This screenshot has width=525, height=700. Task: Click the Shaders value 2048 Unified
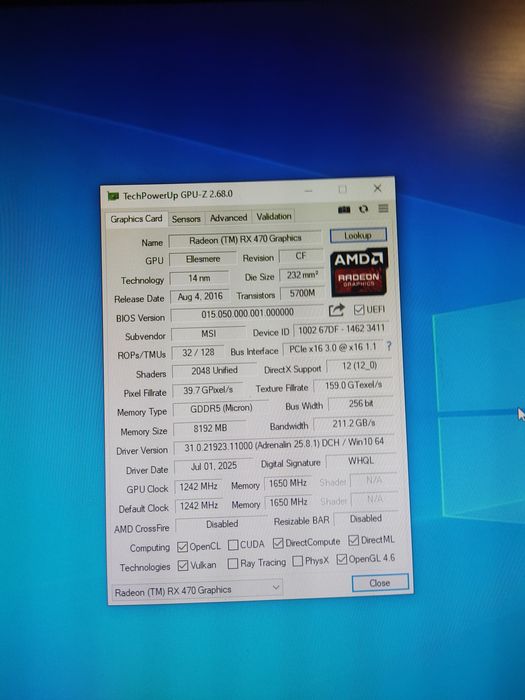[x=215, y=371]
